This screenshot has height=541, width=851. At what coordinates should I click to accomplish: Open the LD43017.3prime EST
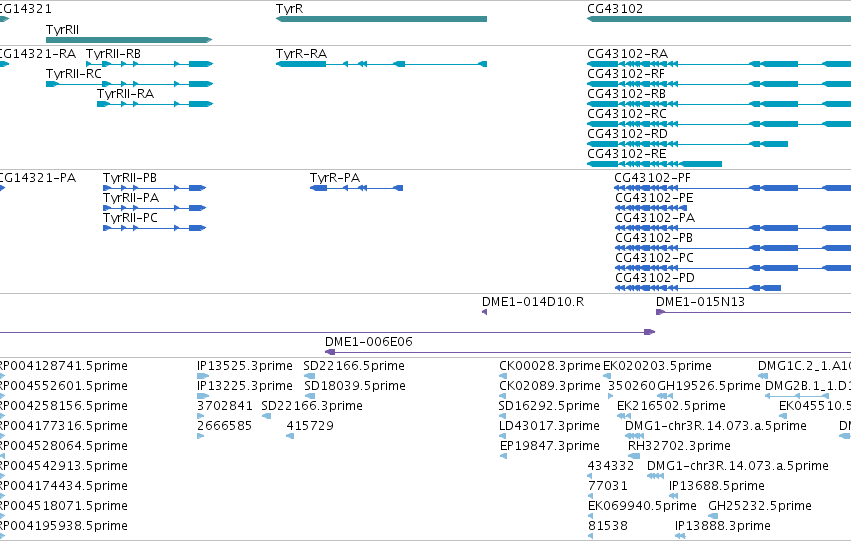(503, 436)
